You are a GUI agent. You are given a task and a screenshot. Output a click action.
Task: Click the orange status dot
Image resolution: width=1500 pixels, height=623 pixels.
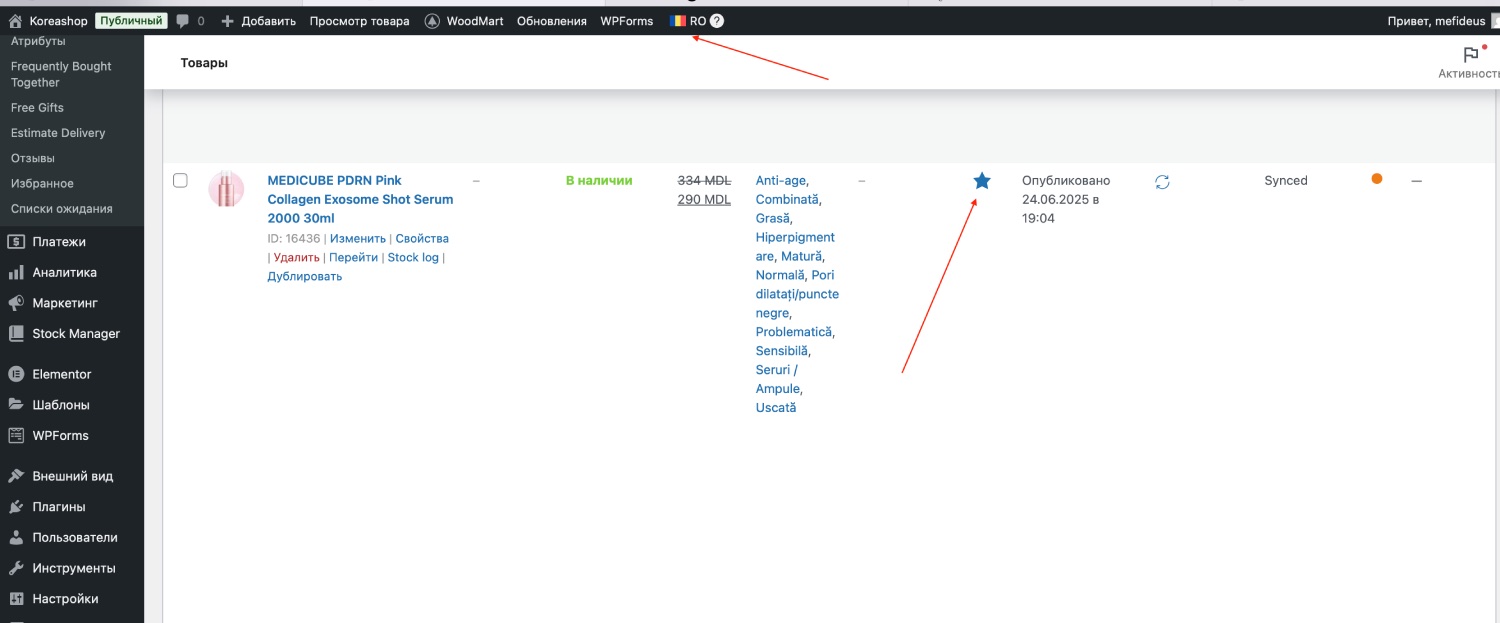click(x=1377, y=179)
